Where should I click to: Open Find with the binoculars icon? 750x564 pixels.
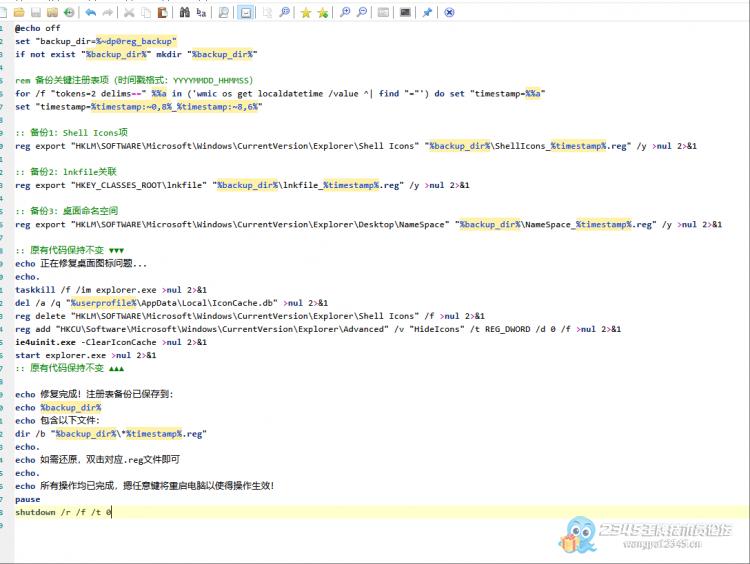click(185, 12)
